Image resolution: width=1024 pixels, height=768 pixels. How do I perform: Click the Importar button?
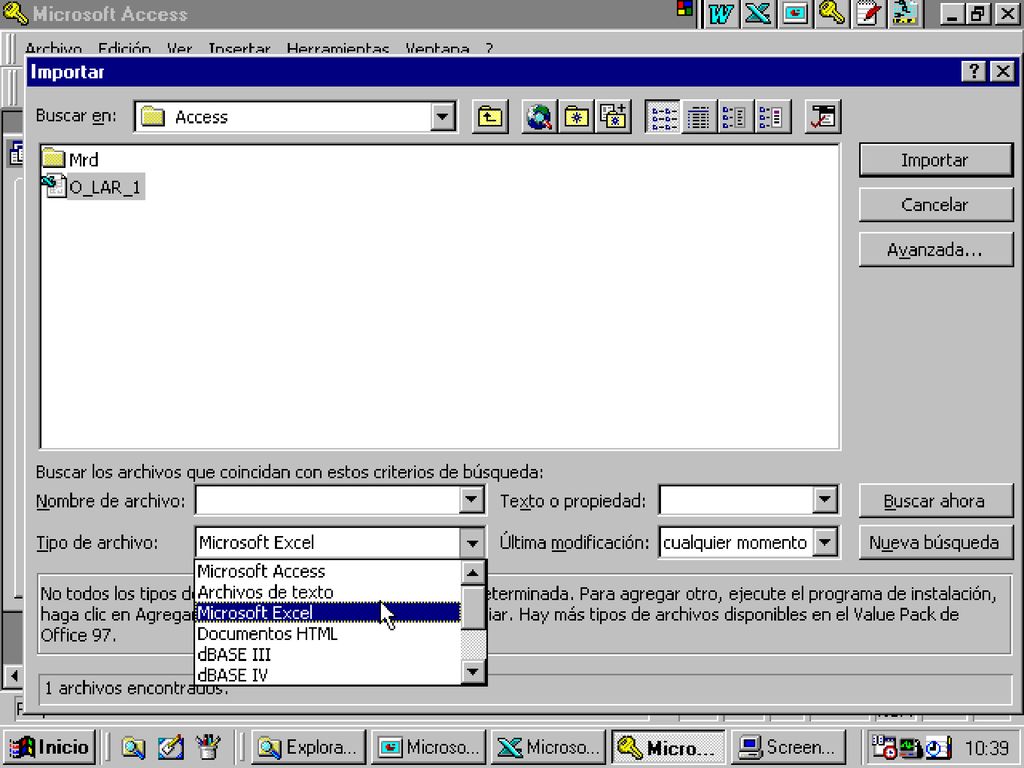(935, 160)
